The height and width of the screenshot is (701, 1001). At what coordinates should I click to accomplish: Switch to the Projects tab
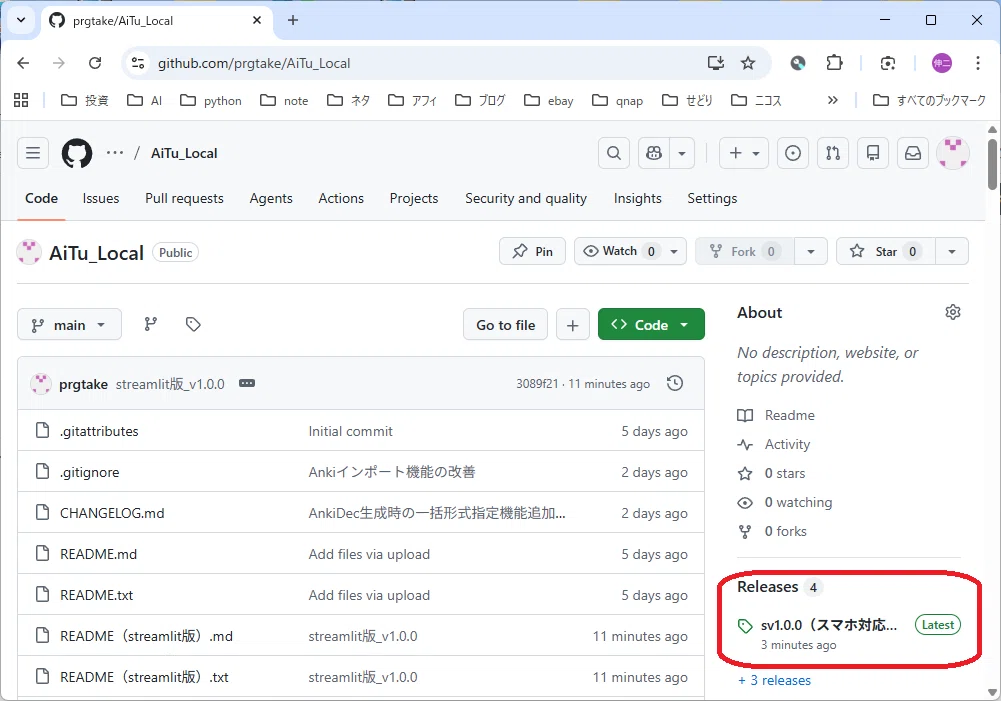414,199
